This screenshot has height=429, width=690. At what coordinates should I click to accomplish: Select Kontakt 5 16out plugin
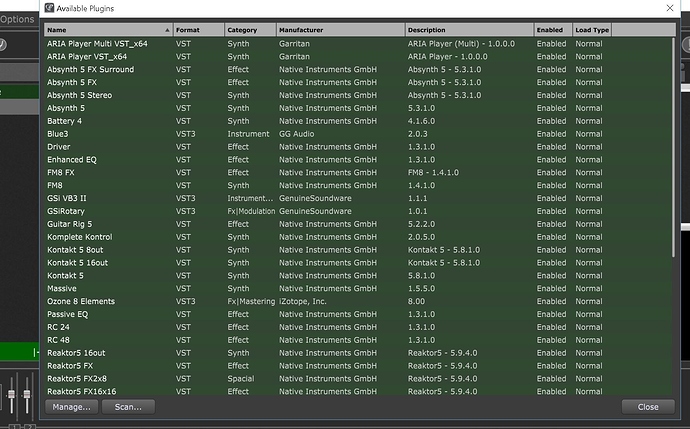pos(358,263)
